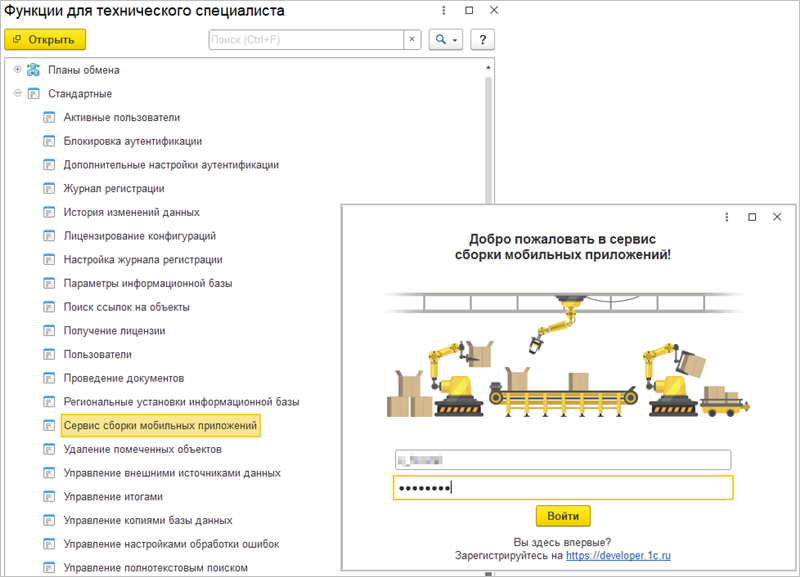Image resolution: width=800 pixels, height=577 pixels.
Task: Select Параметры информационной базы item
Action: [148, 284]
